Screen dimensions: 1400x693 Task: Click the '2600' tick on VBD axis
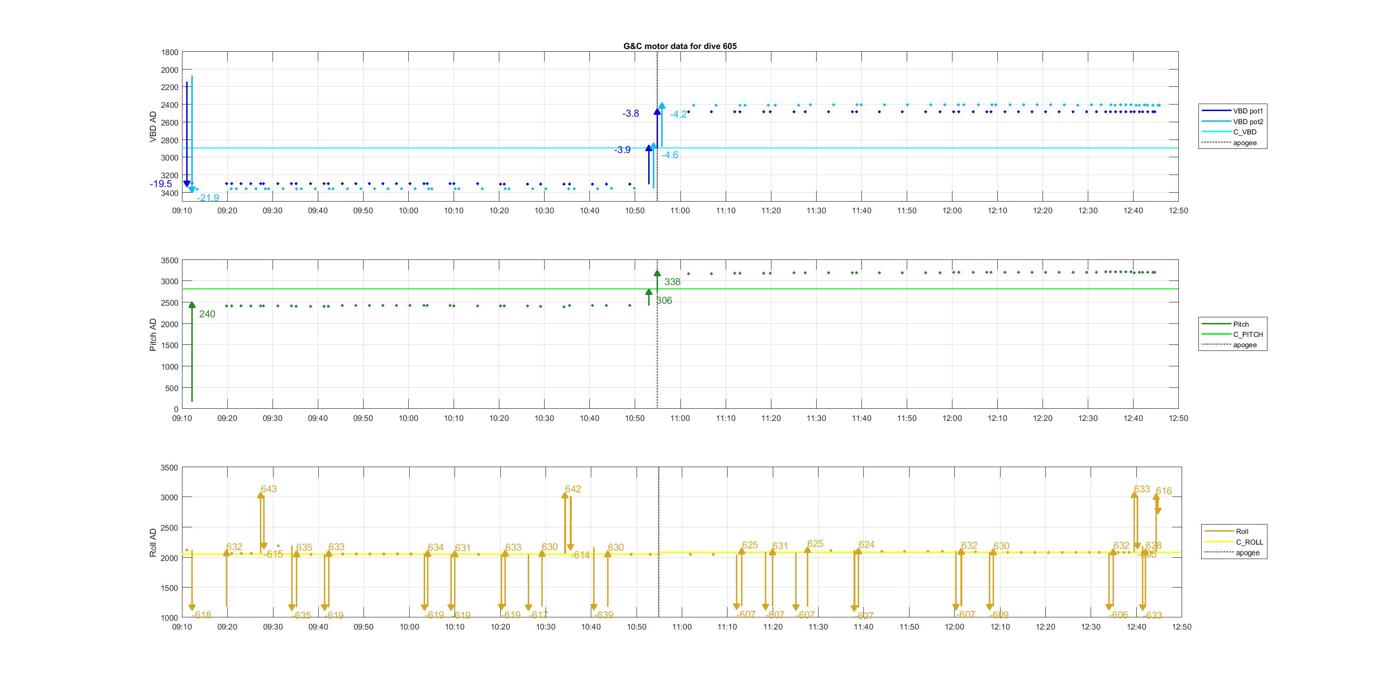coord(170,123)
